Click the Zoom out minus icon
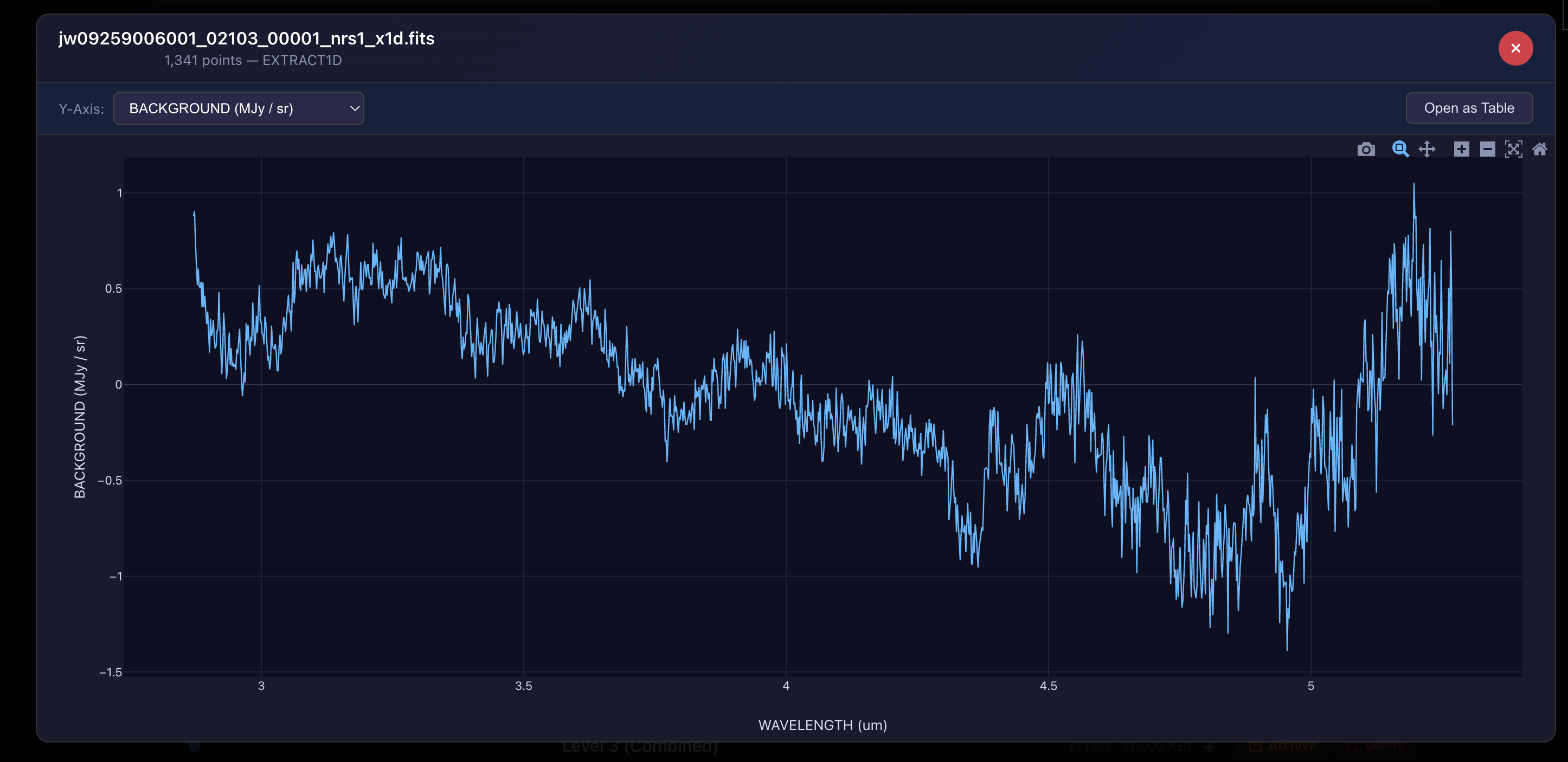 click(x=1488, y=149)
